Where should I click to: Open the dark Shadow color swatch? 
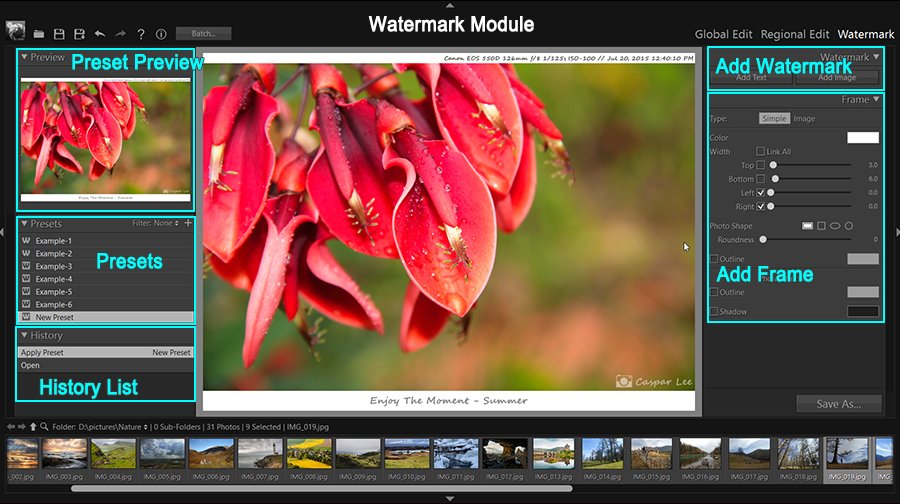click(x=863, y=312)
